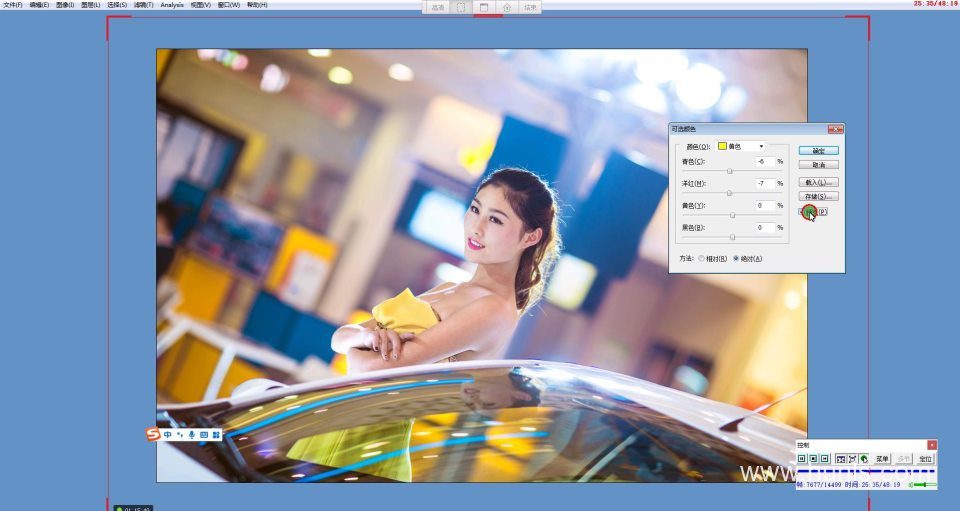Click the green volume slider in 控制 panel

pyautogui.click(x=924, y=485)
